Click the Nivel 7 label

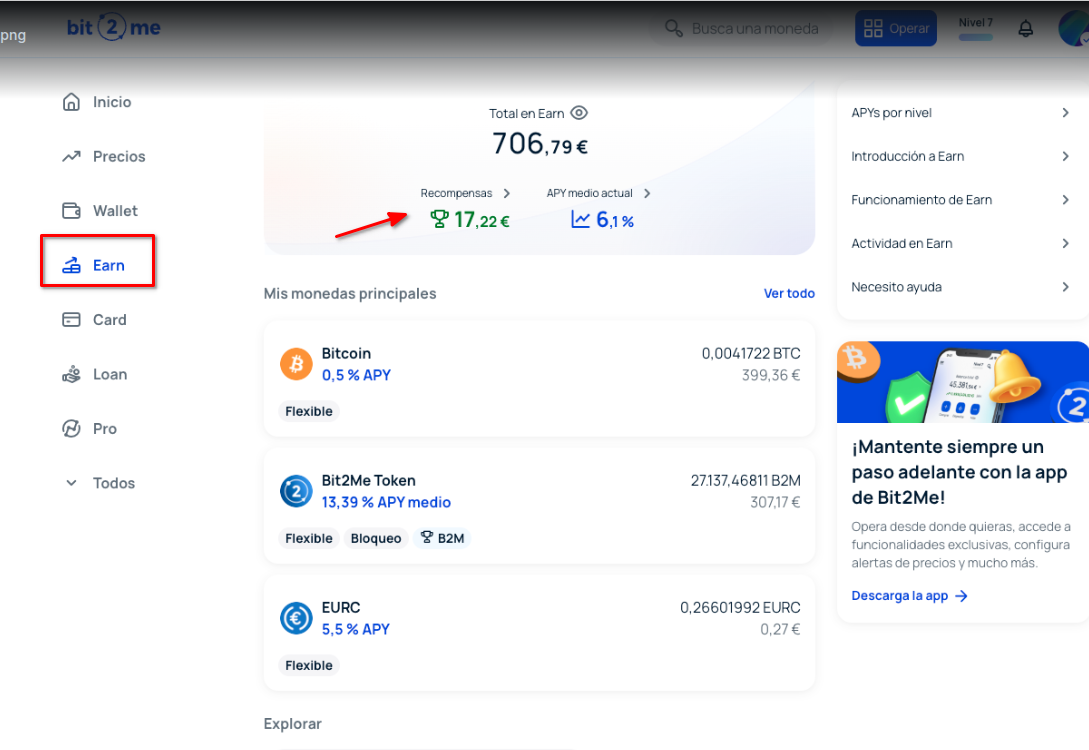pyautogui.click(x=975, y=22)
